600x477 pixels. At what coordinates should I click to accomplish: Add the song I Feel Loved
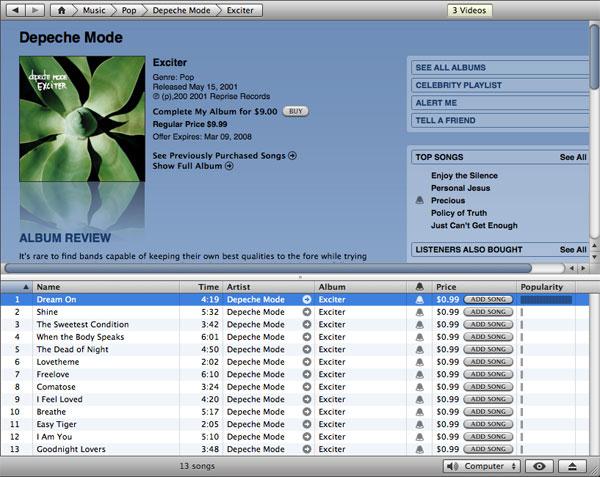point(488,399)
